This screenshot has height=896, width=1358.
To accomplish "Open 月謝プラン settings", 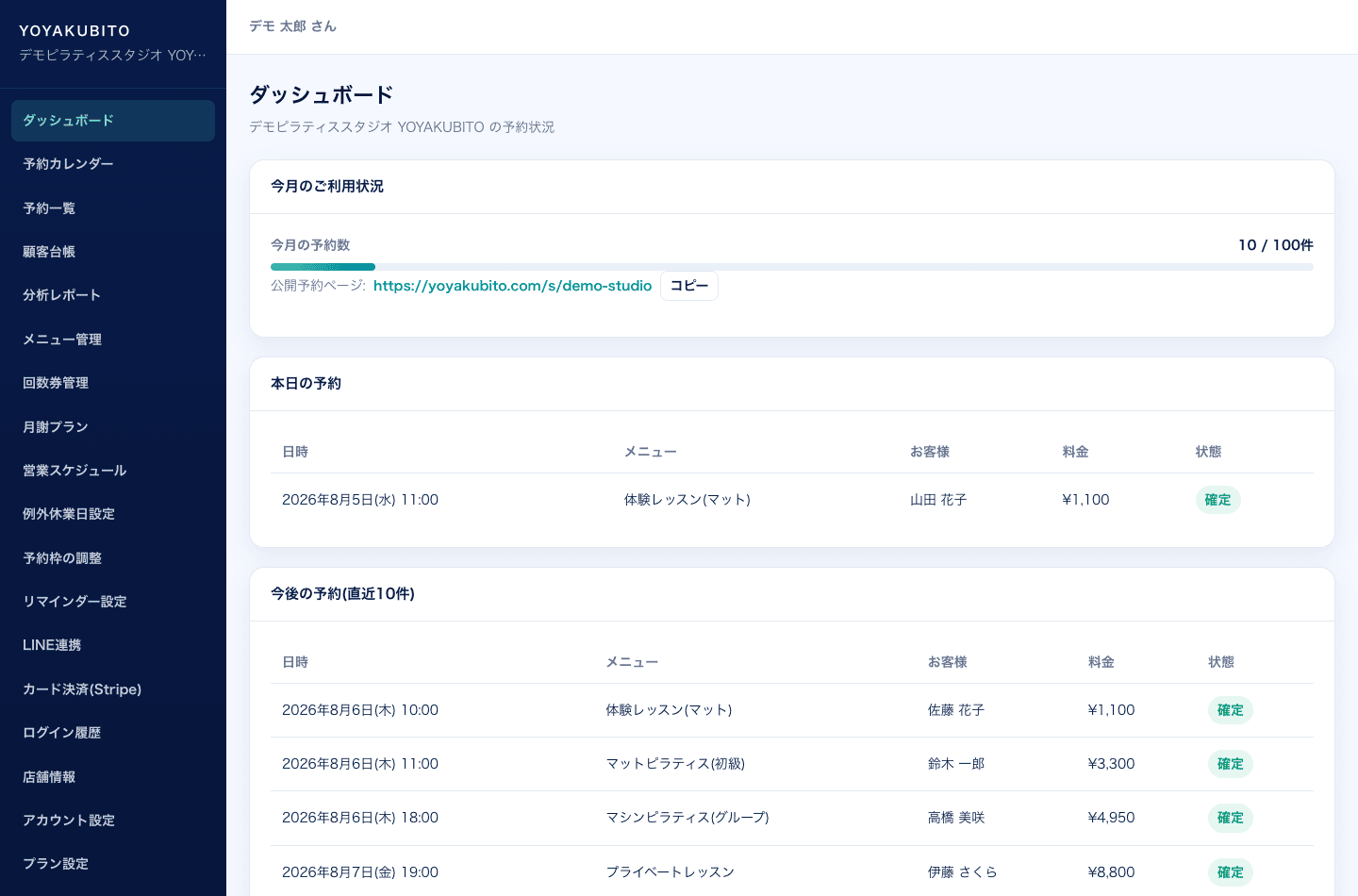I will click(113, 427).
